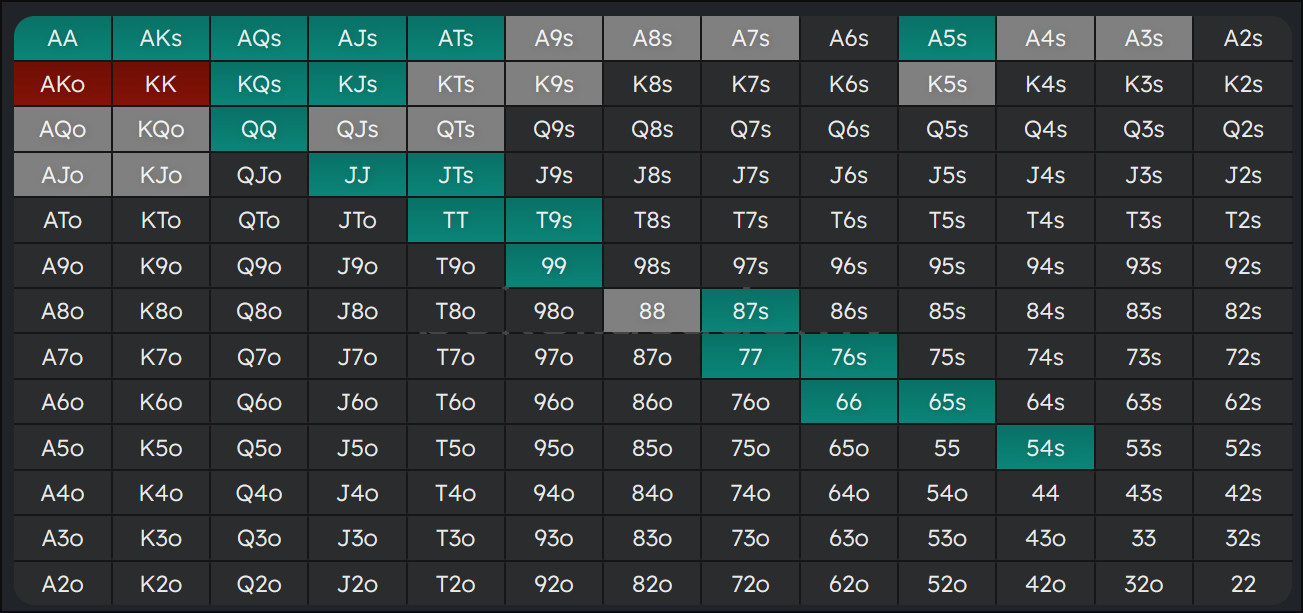Click the AA hand cell
This screenshot has height=613, width=1303.
pos(62,39)
